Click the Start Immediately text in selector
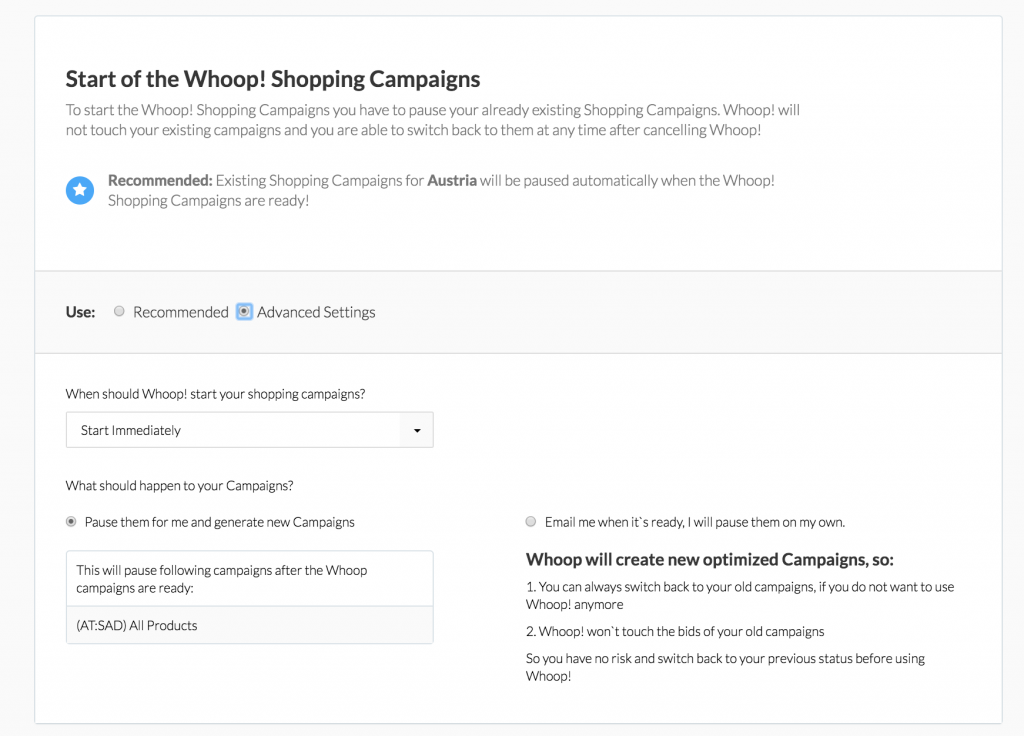The height and width of the screenshot is (736, 1024). click(131, 430)
